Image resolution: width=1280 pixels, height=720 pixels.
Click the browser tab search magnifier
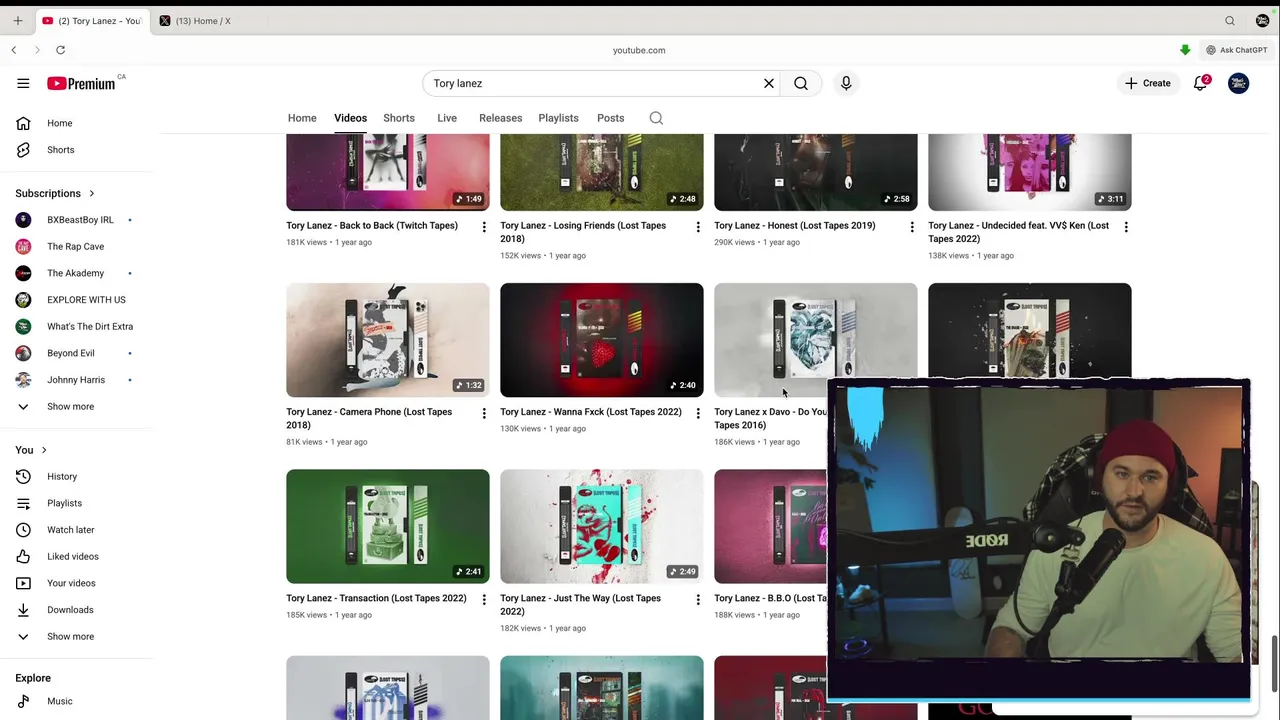click(x=1230, y=20)
